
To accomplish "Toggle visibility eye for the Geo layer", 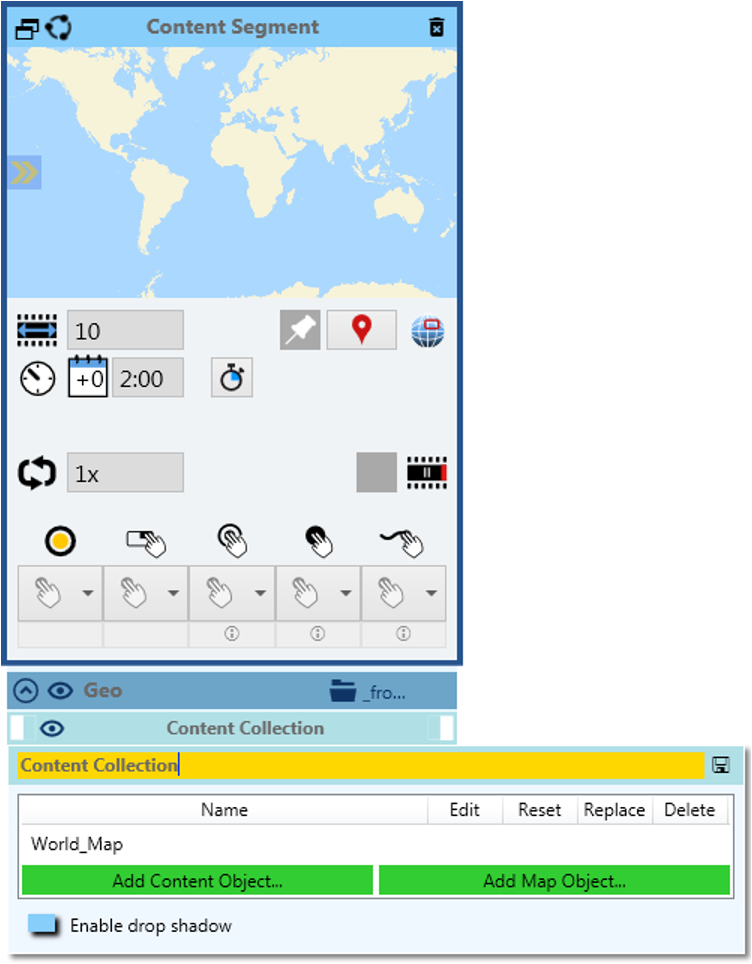I will tap(61, 690).
